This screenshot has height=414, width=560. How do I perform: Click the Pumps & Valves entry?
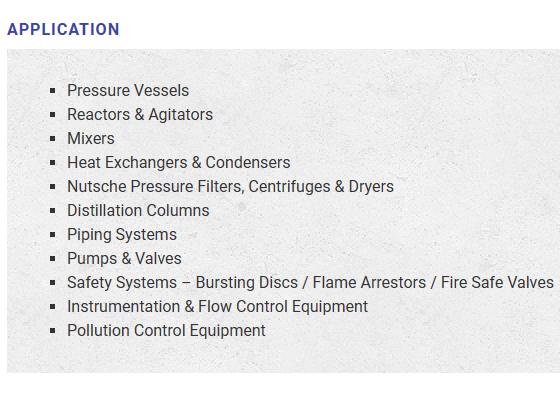124,259
